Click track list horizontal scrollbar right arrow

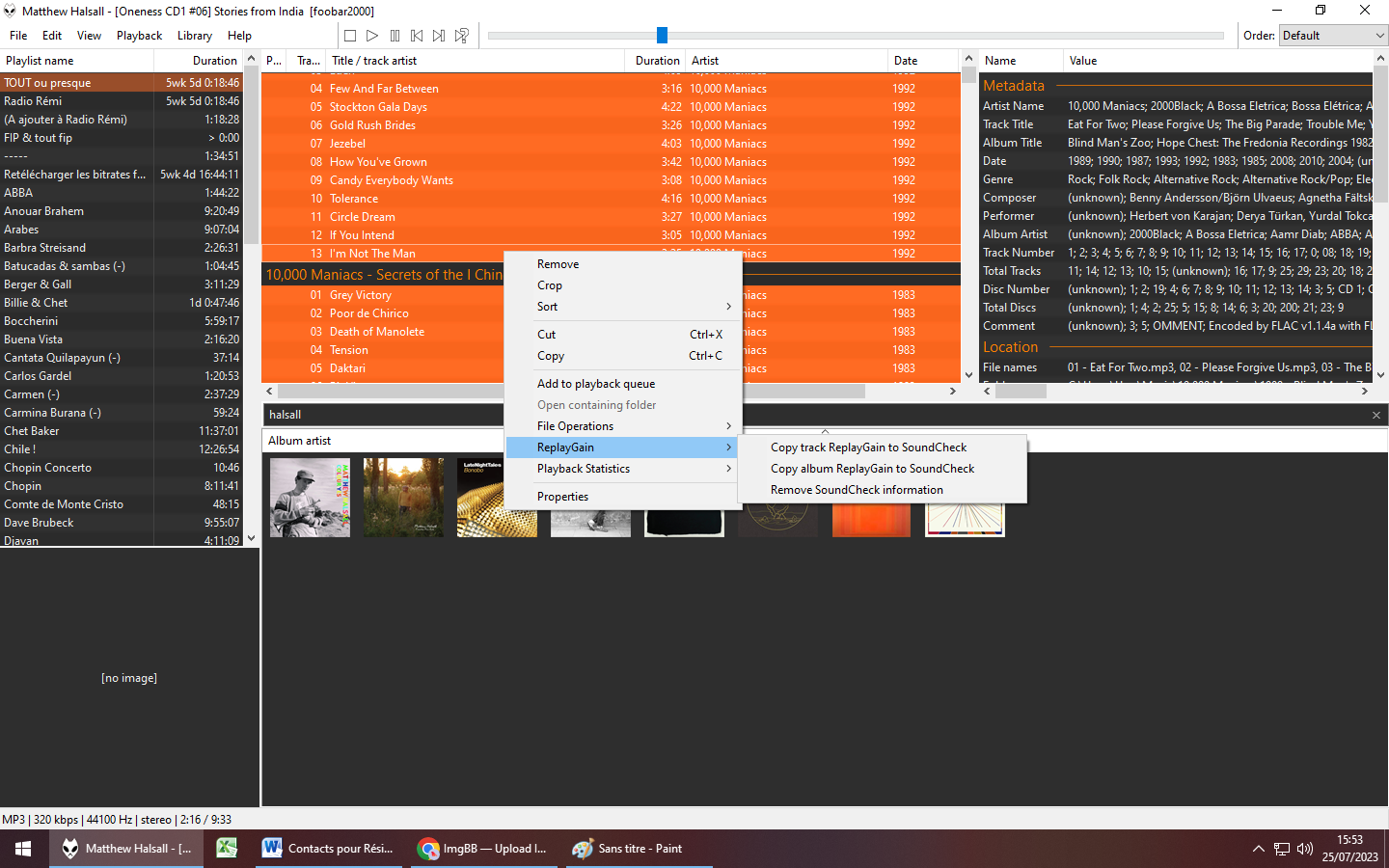(x=953, y=392)
